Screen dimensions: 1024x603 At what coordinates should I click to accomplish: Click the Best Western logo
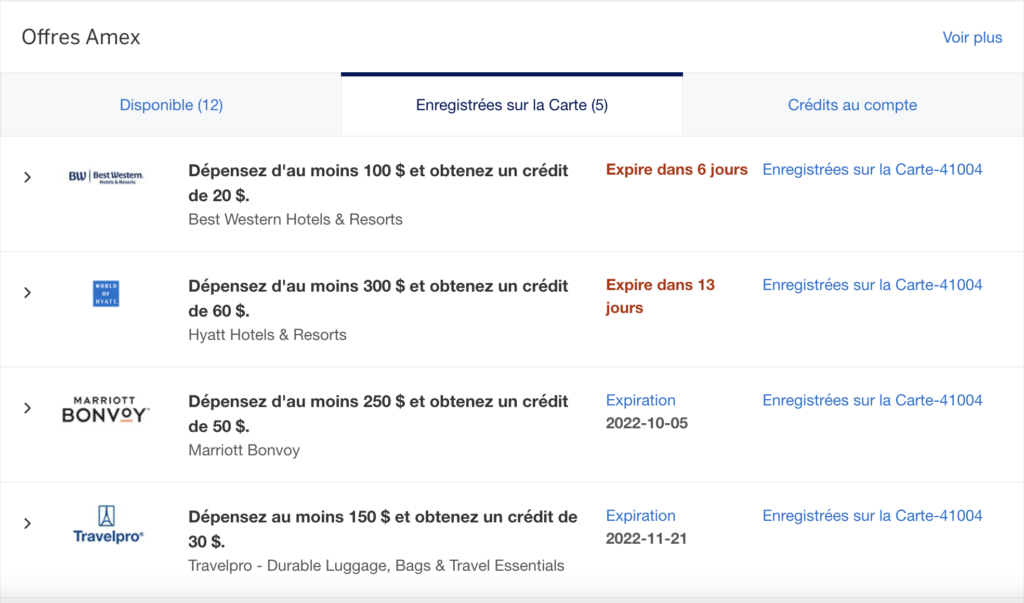105,177
